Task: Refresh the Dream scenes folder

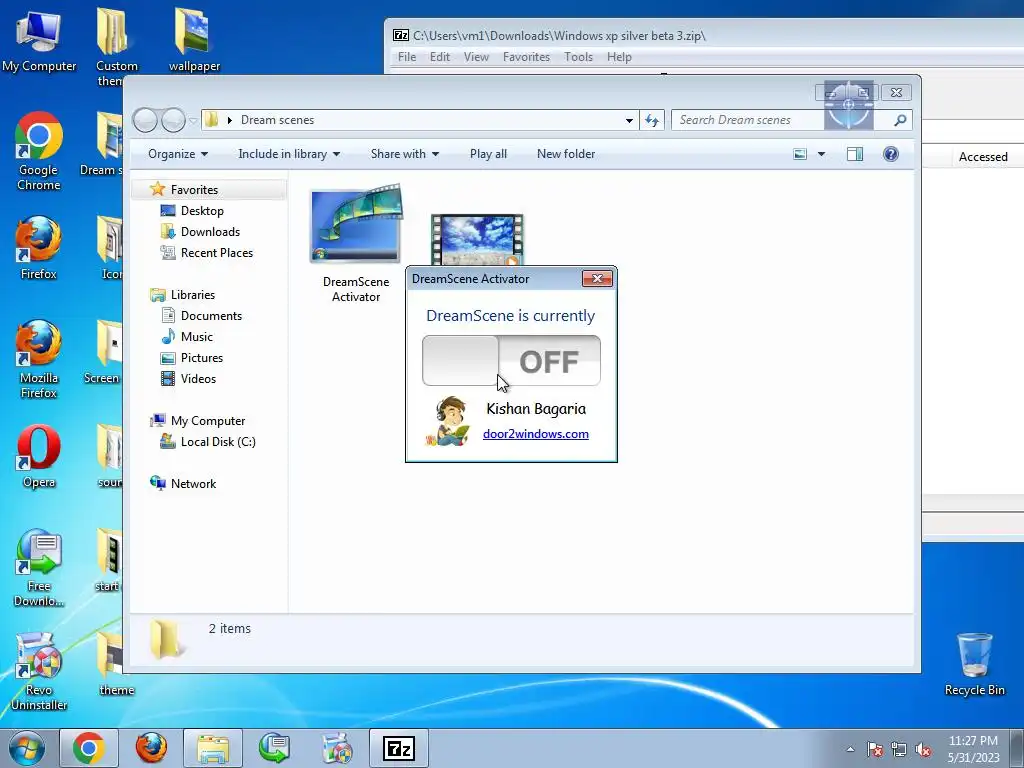Action: point(652,120)
